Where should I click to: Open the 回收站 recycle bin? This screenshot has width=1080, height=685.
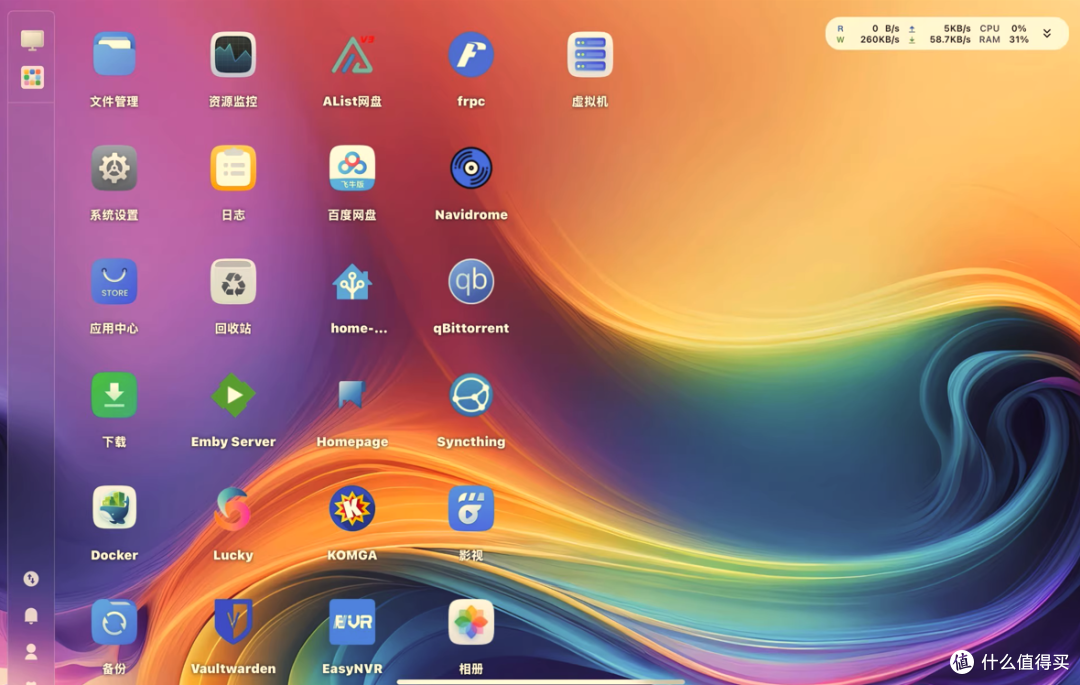[x=233, y=282]
